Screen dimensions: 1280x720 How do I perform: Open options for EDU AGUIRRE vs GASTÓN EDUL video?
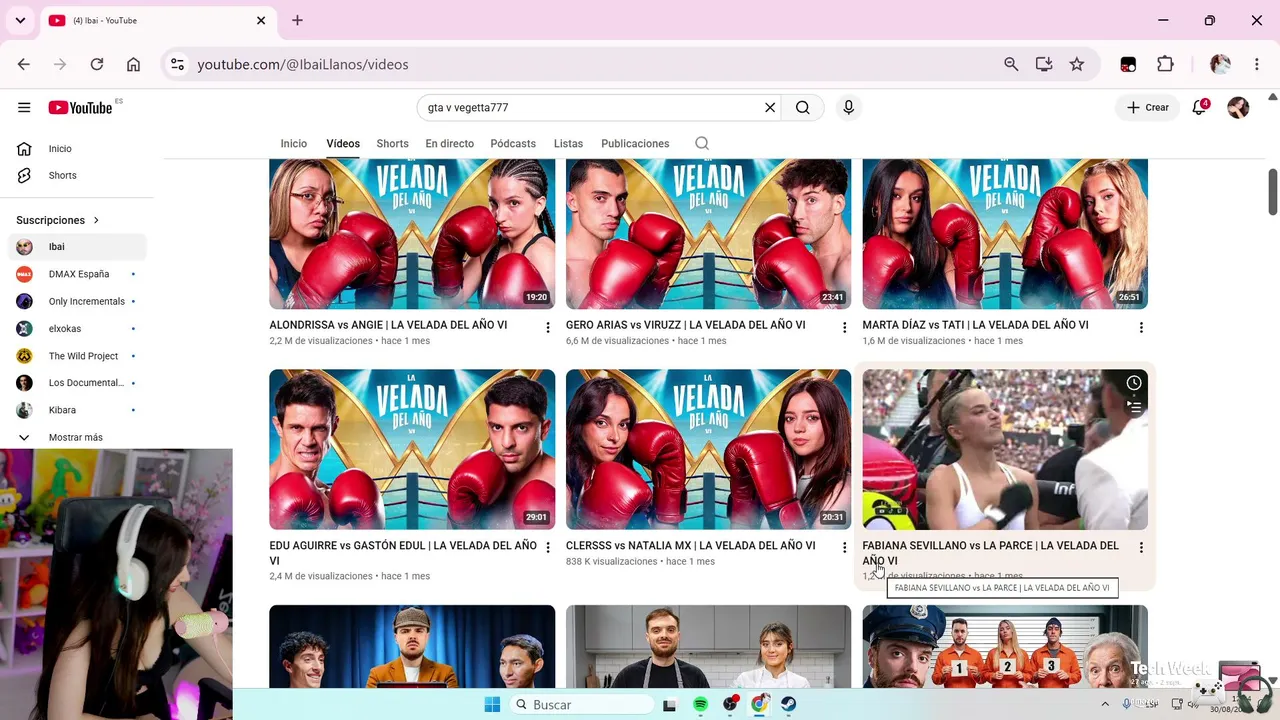548,548
